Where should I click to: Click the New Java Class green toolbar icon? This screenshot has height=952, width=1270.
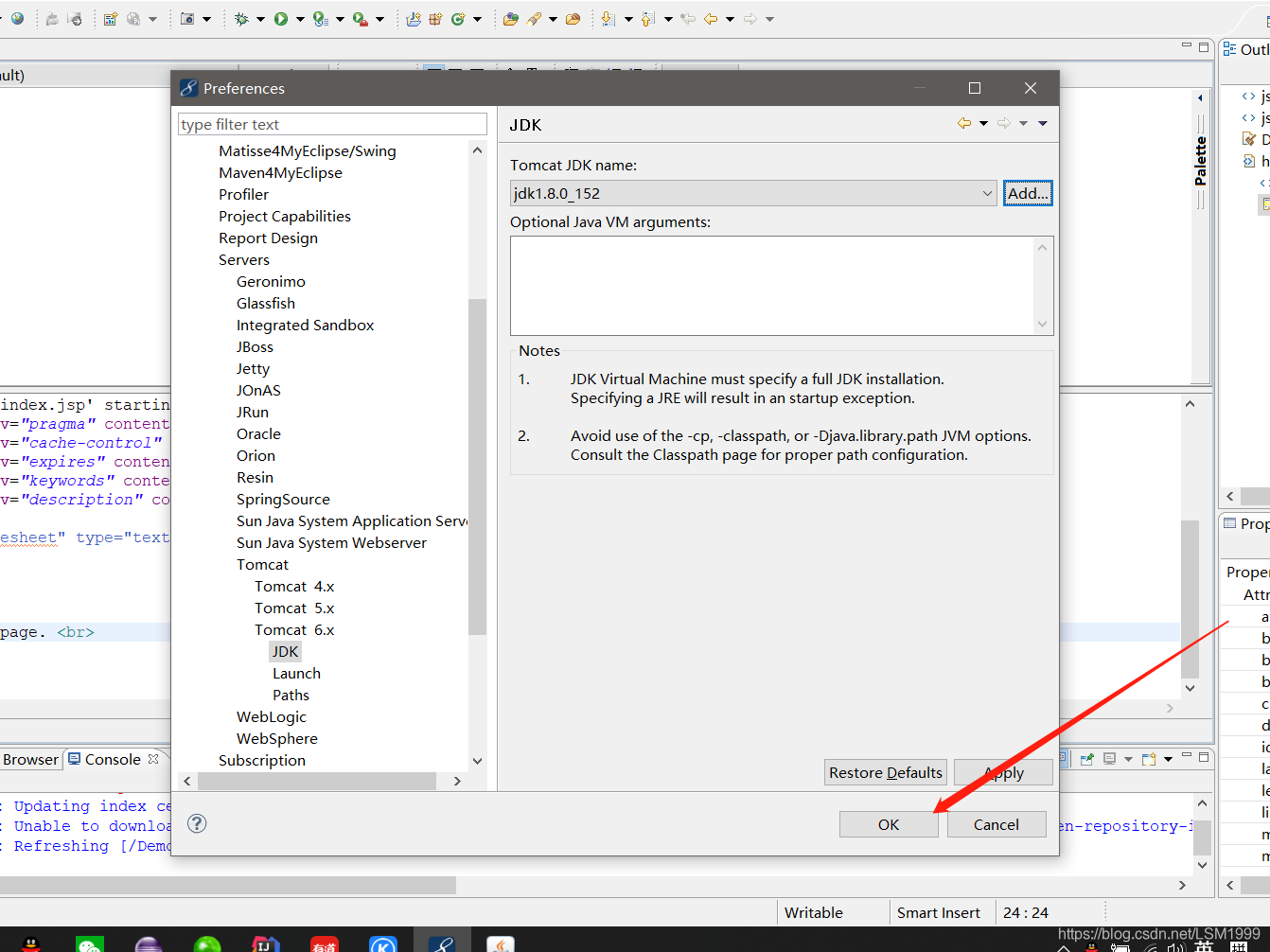(458, 19)
